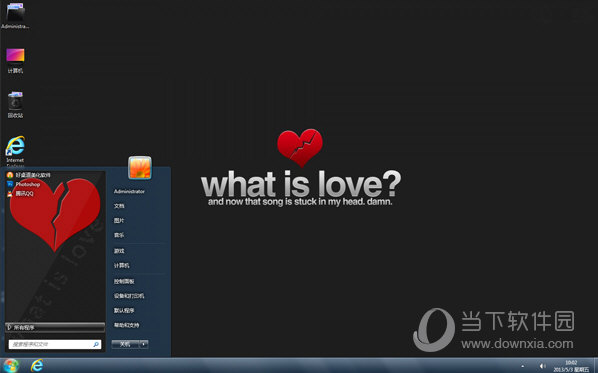Open the volume speaker tray icon
598x373 pixels.
pos(542,366)
